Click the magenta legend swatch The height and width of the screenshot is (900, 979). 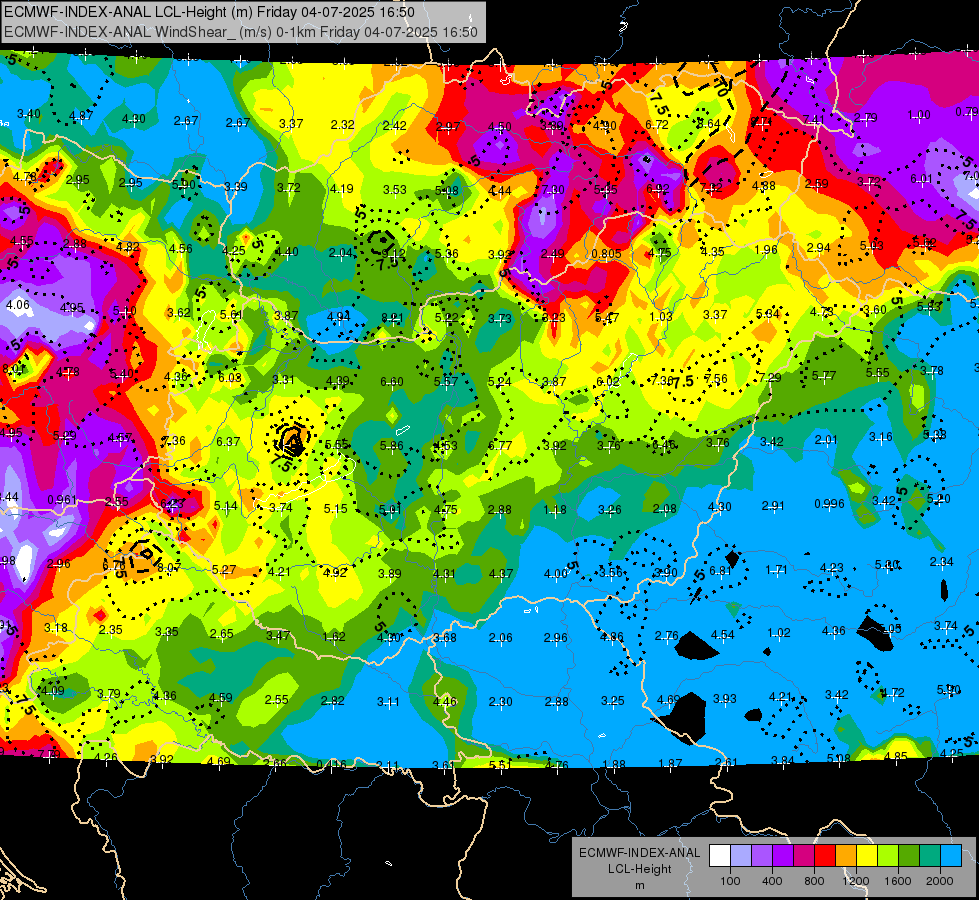point(804,856)
